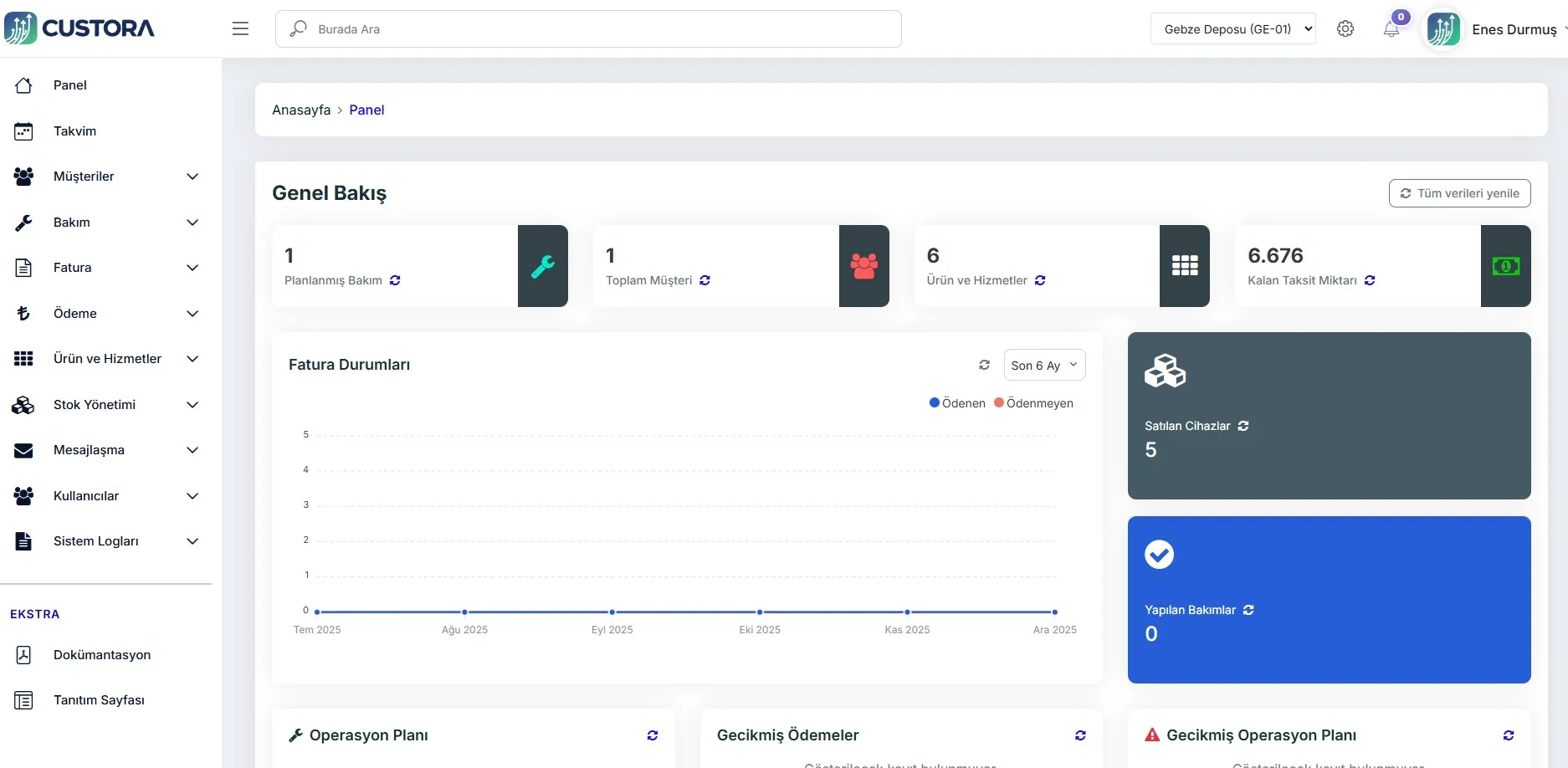Toggle the Ödenen legend in Fatura Durumları chart

(956, 402)
